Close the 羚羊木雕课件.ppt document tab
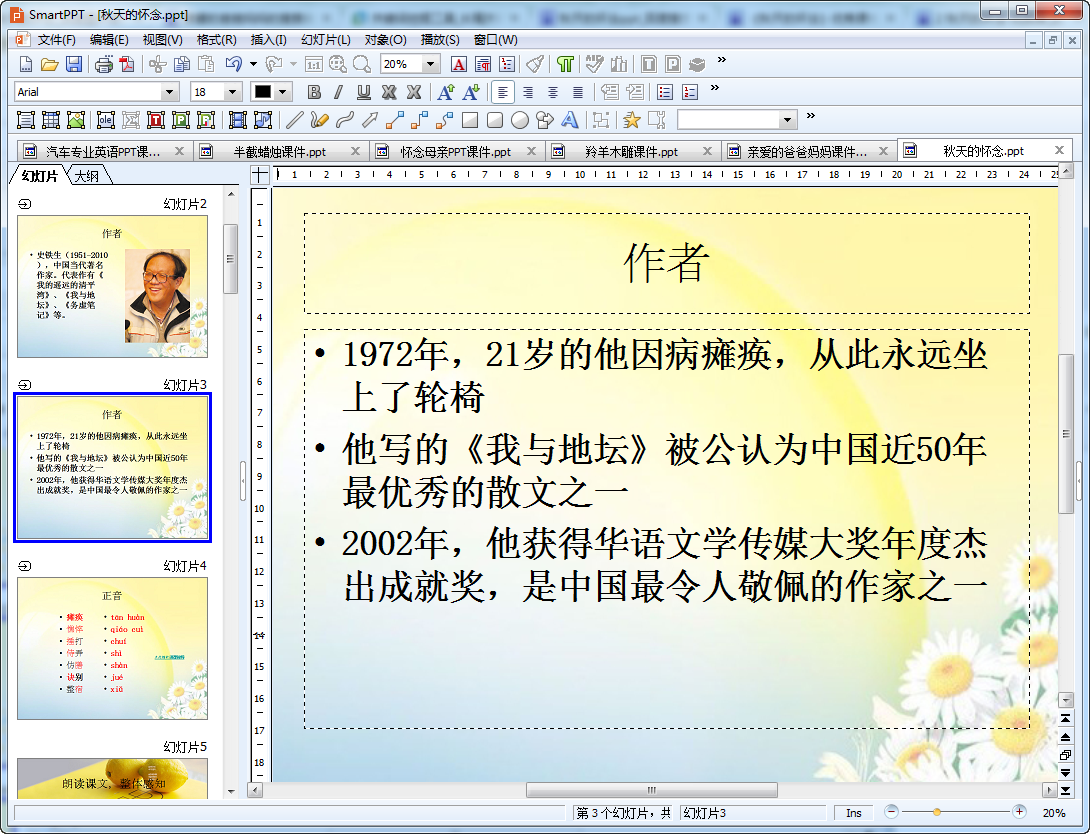This screenshot has height=834, width=1090. click(707, 151)
